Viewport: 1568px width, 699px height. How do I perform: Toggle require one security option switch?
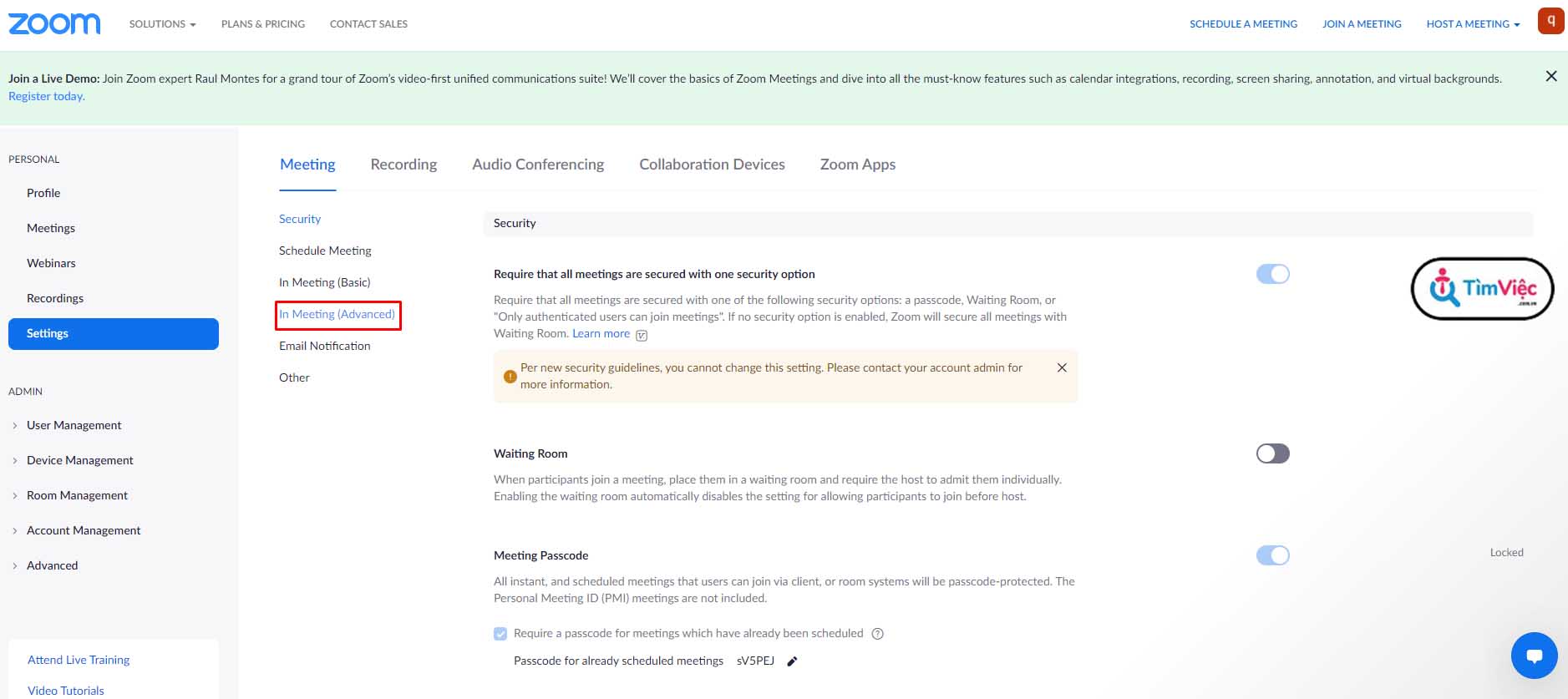pos(1273,274)
